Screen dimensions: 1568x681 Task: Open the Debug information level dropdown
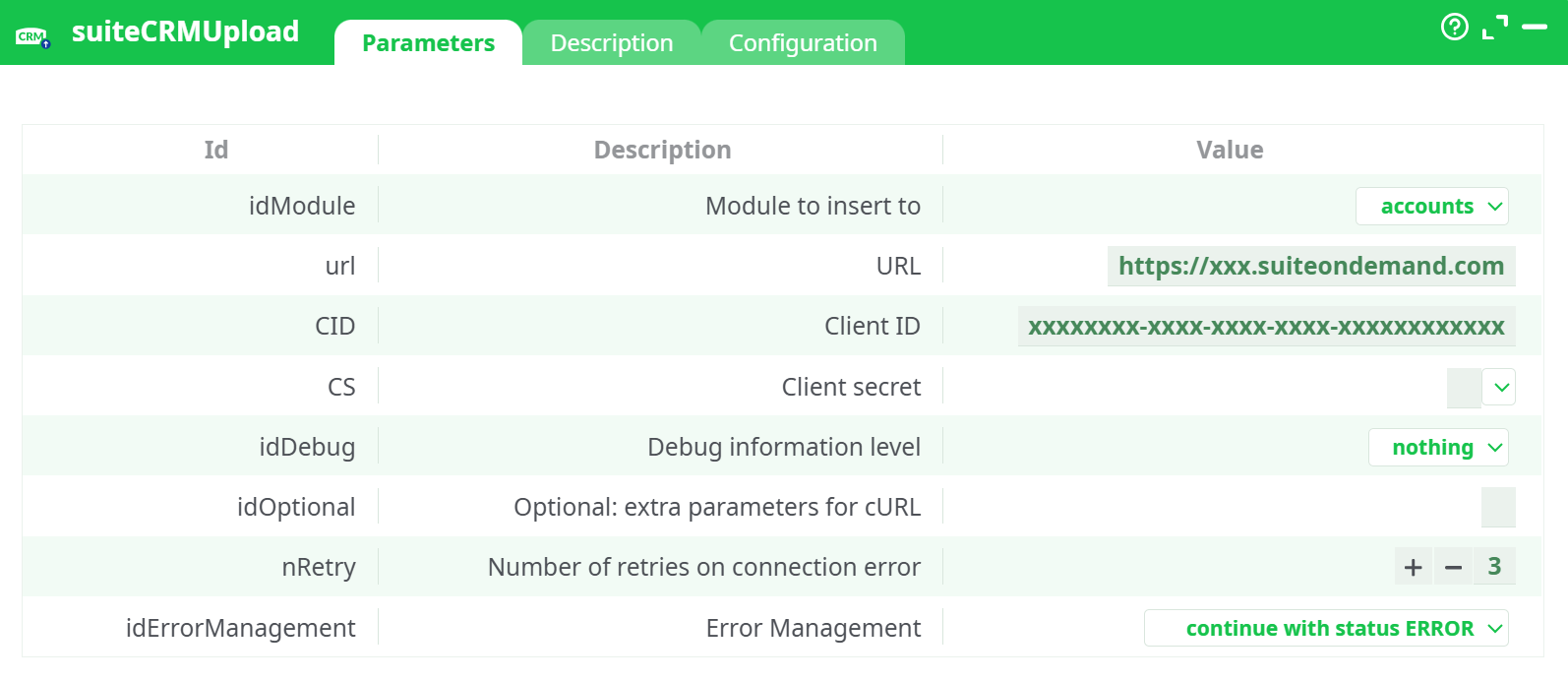point(1438,447)
